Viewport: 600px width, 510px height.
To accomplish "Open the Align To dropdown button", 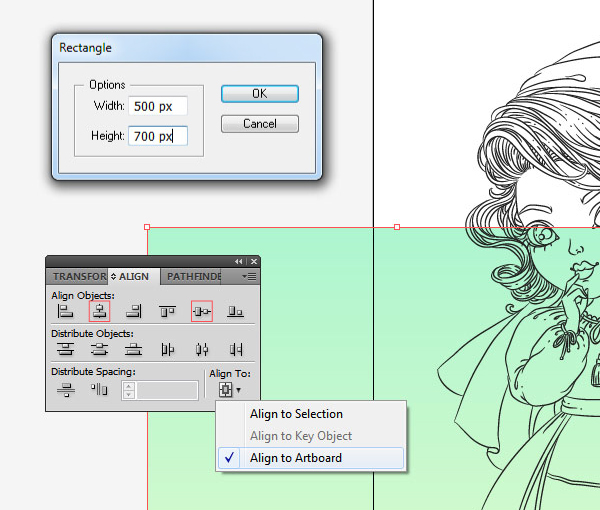I will (230, 390).
